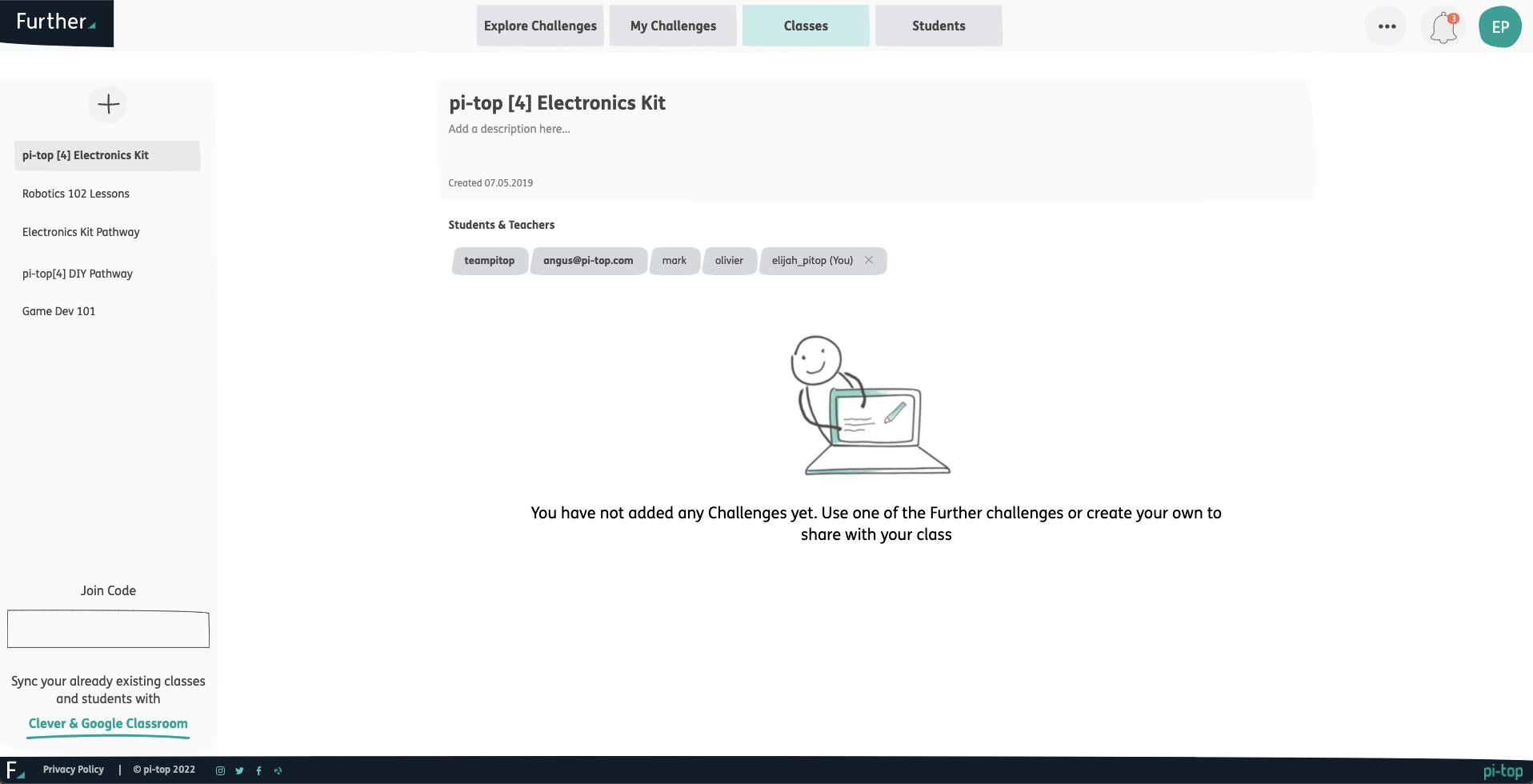1533x784 pixels.
Task: Open the Clever & Google Classroom sync link
Action: pyautogui.click(x=108, y=723)
